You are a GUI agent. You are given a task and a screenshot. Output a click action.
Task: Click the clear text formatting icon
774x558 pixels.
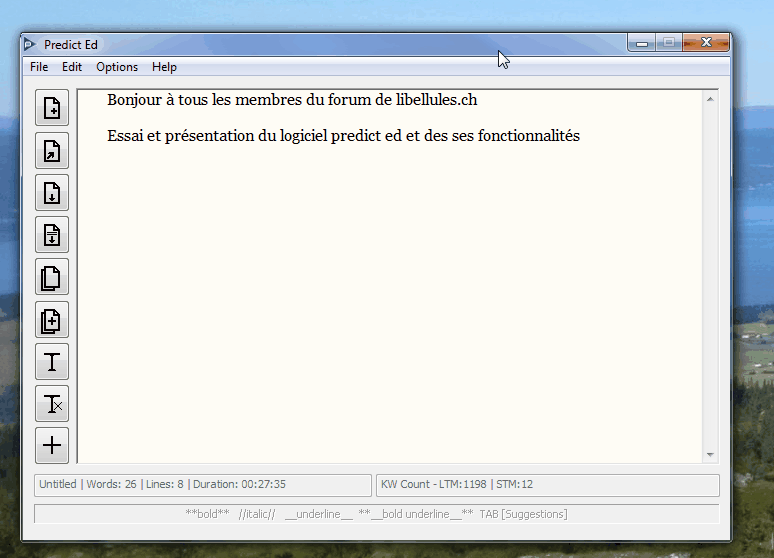click(52, 404)
